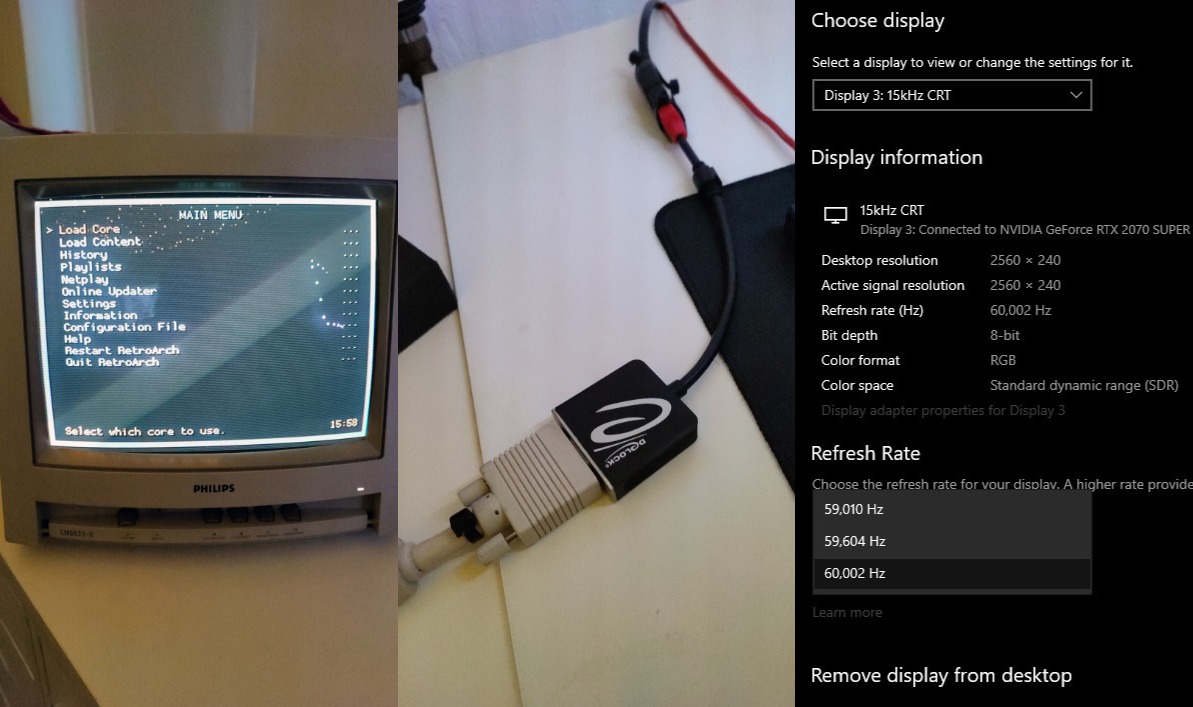Click the Bit depth value 8-bit

1004,336
